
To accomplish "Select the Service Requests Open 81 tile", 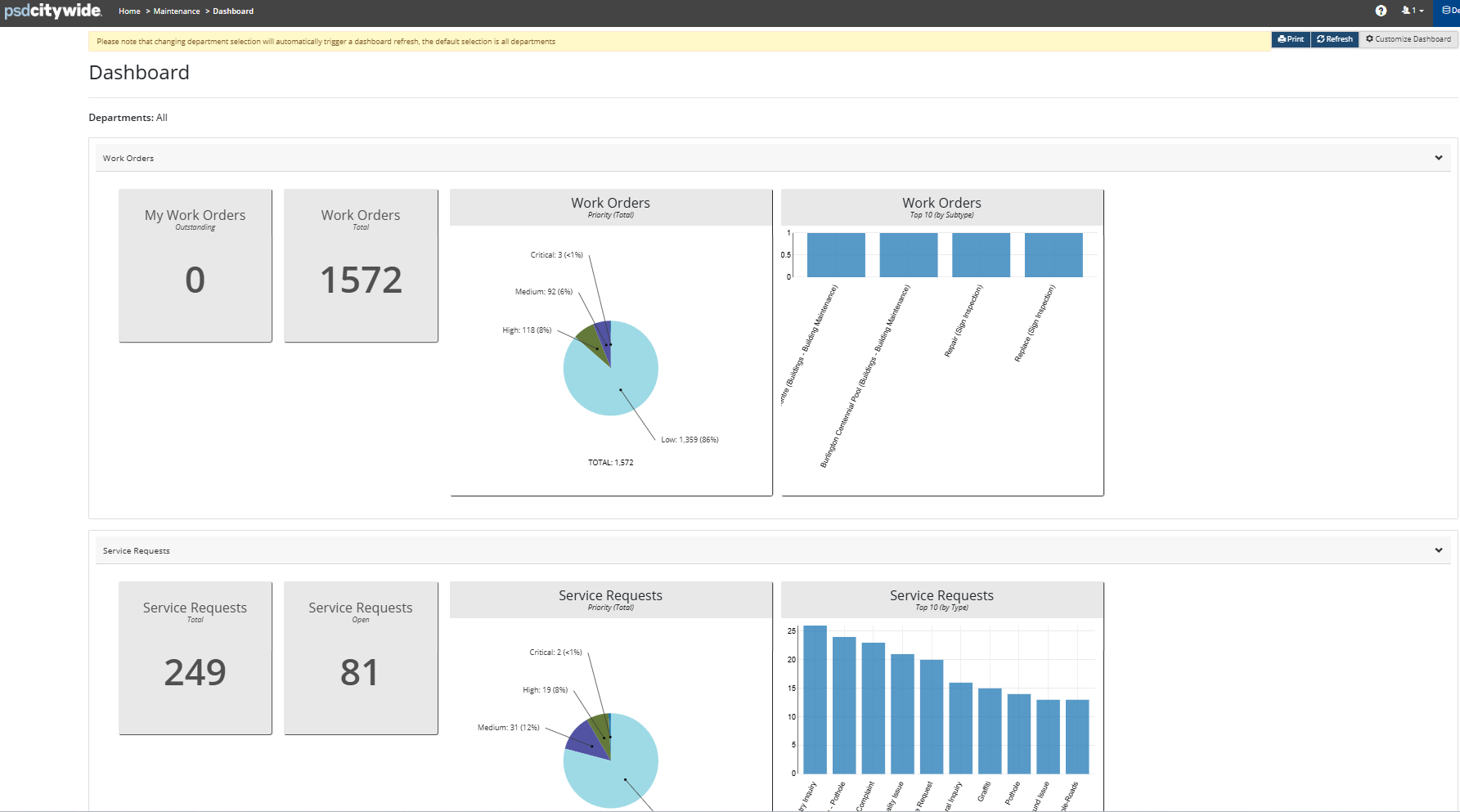I will tap(361, 658).
